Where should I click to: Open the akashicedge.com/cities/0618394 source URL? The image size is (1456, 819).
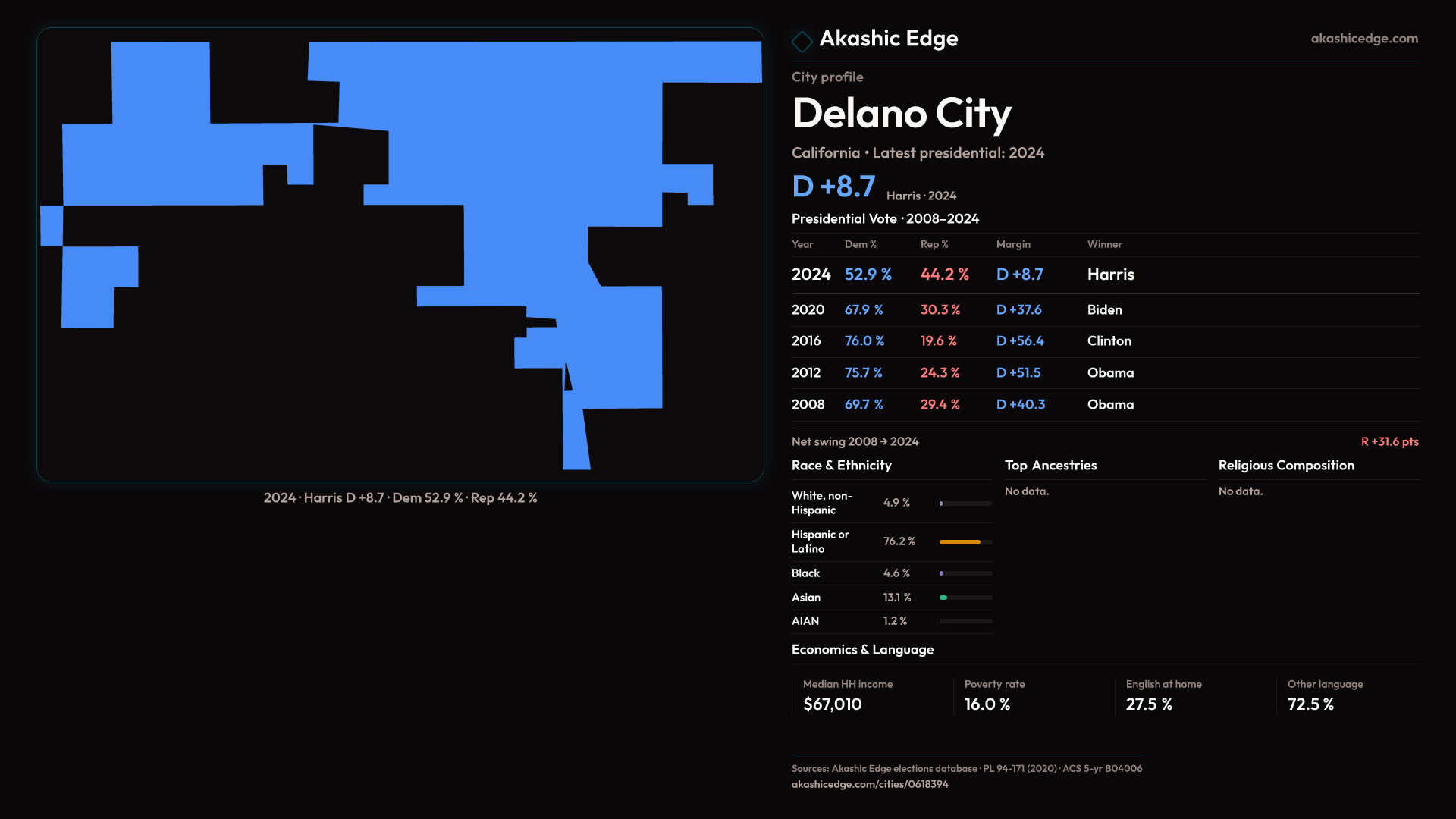(869, 784)
